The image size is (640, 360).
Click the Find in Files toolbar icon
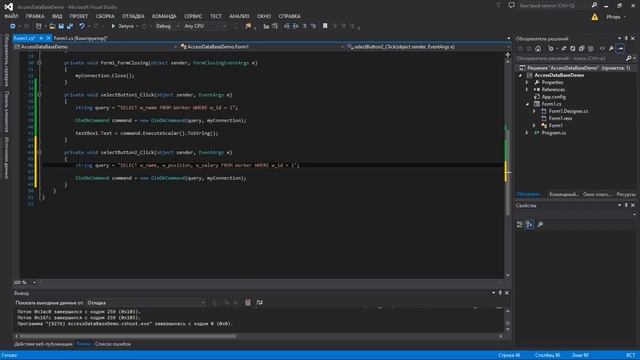[248, 26]
